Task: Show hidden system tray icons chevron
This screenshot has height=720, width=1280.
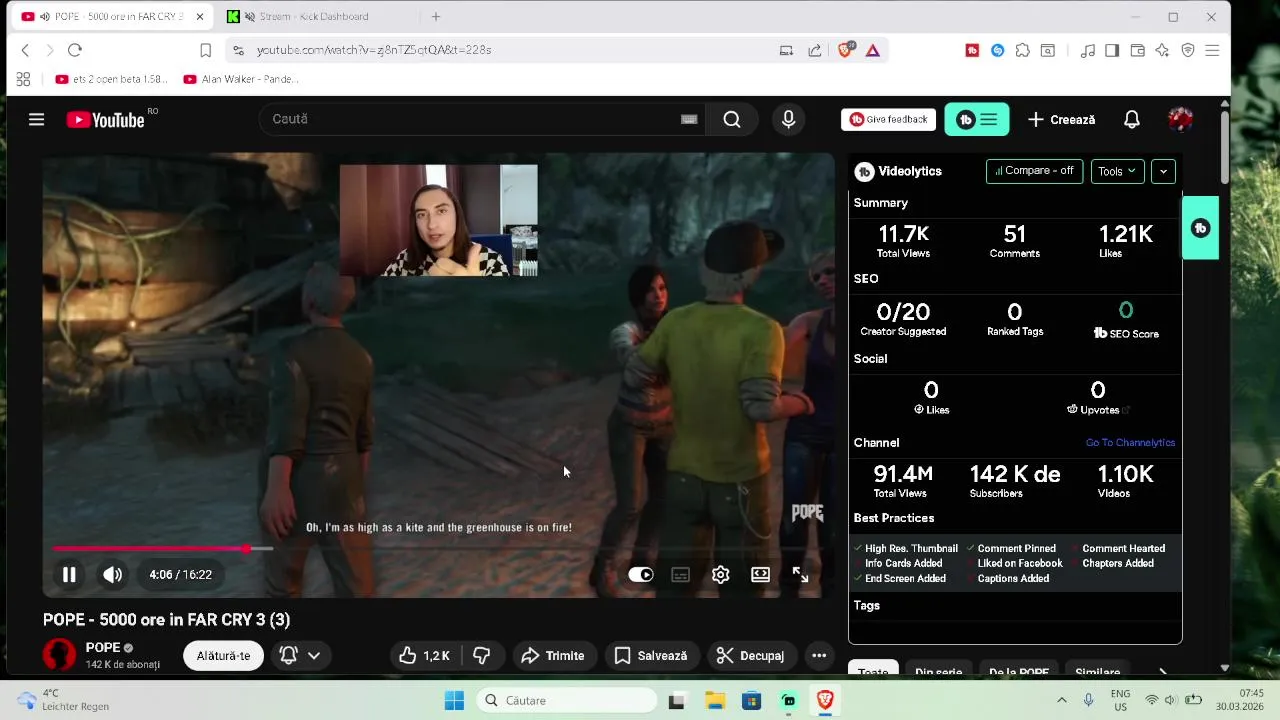Action: point(1061,700)
